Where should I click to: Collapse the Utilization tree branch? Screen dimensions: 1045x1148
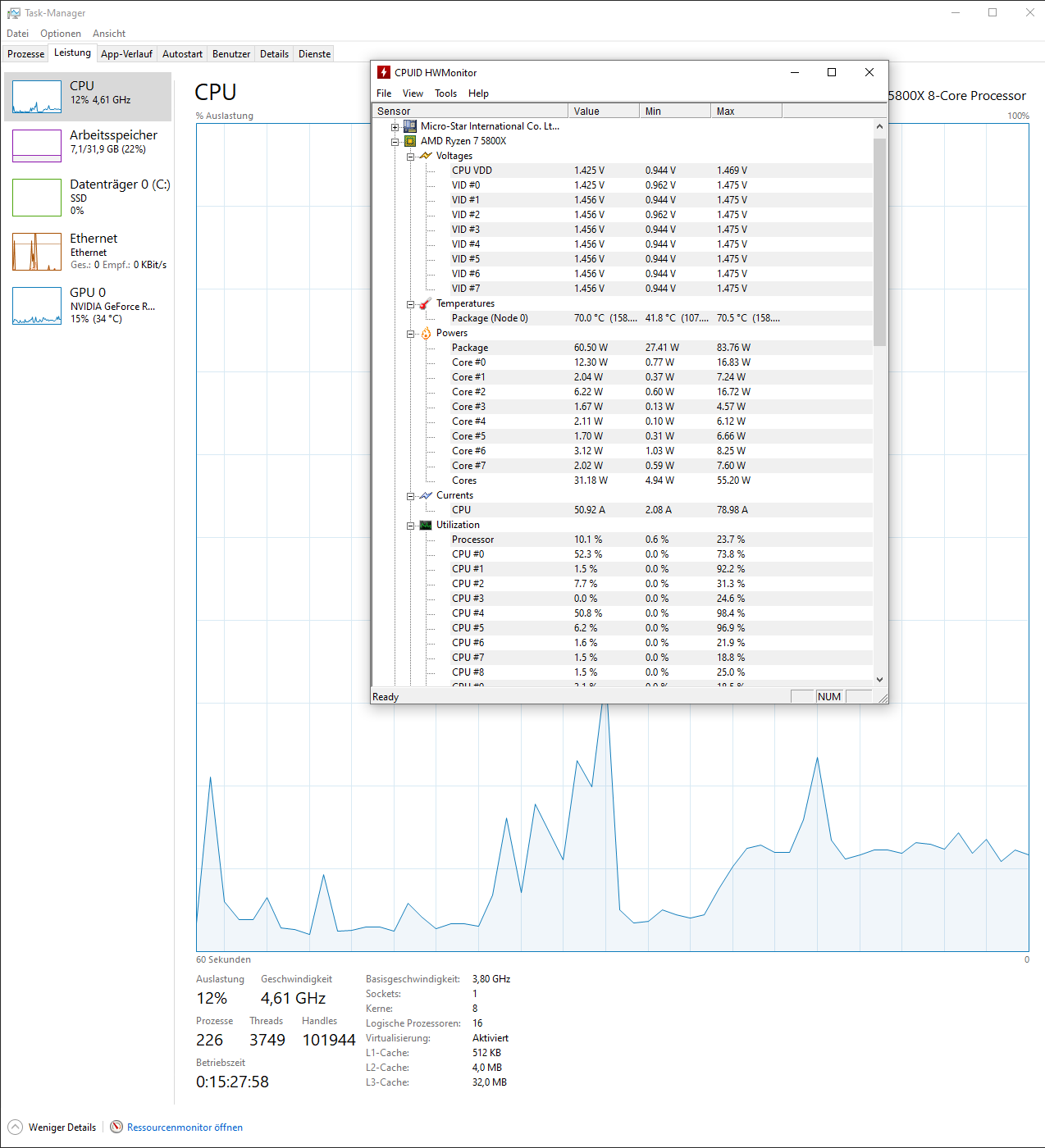(x=410, y=526)
